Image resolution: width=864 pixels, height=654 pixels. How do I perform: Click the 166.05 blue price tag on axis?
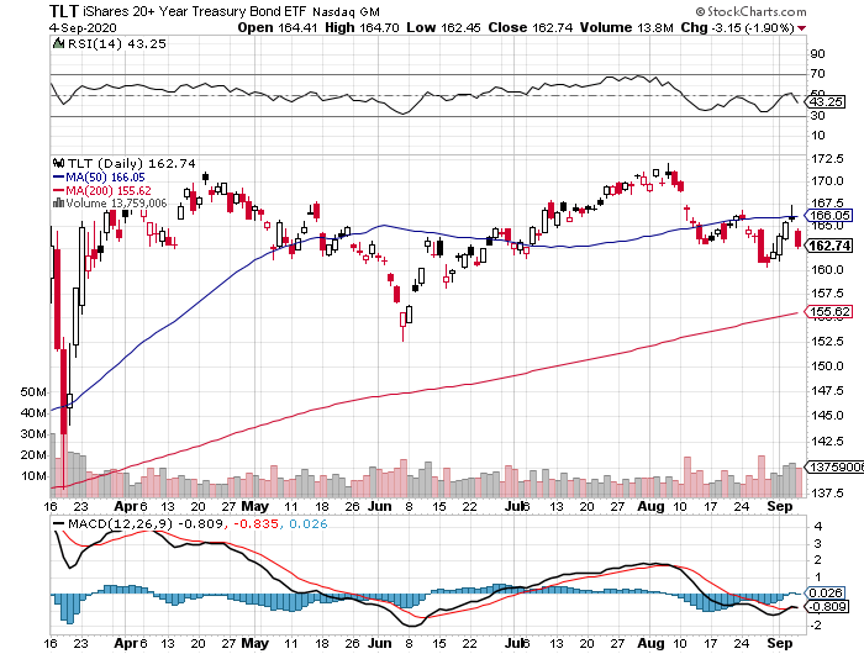point(828,215)
